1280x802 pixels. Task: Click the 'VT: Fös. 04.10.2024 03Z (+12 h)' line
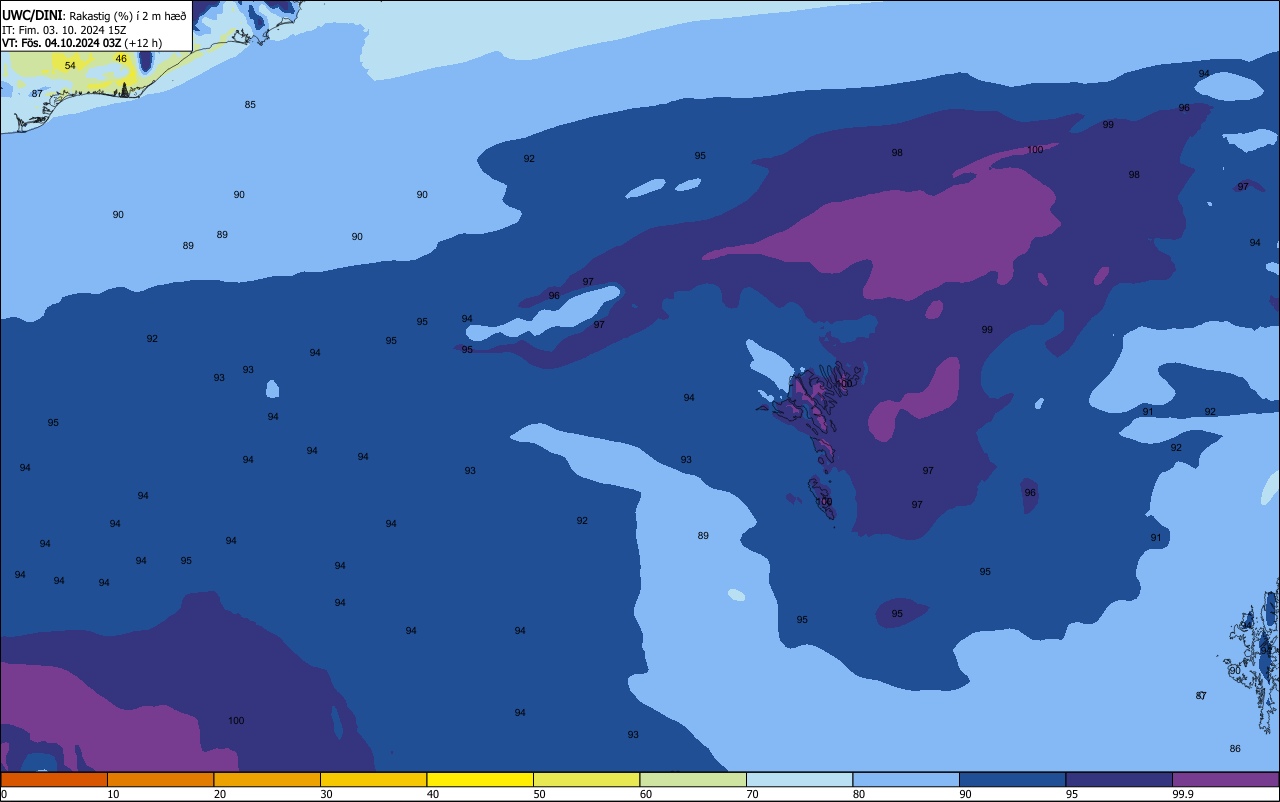(x=82, y=43)
